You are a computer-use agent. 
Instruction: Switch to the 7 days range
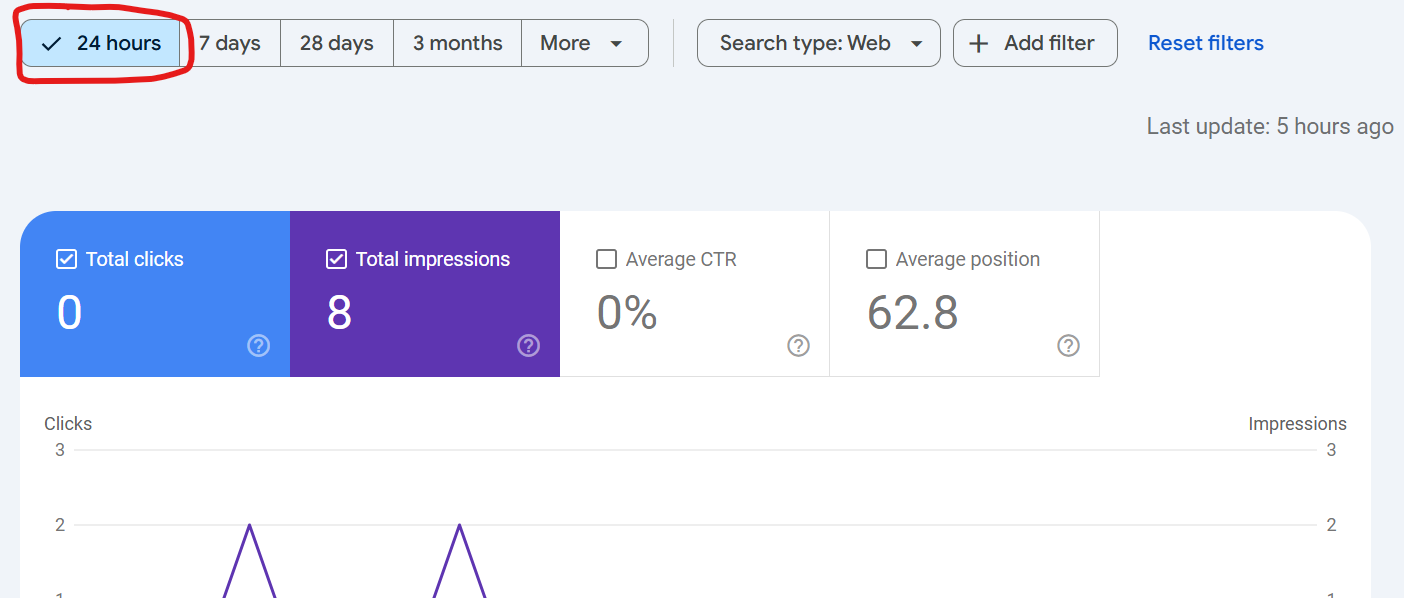click(x=230, y=43)
